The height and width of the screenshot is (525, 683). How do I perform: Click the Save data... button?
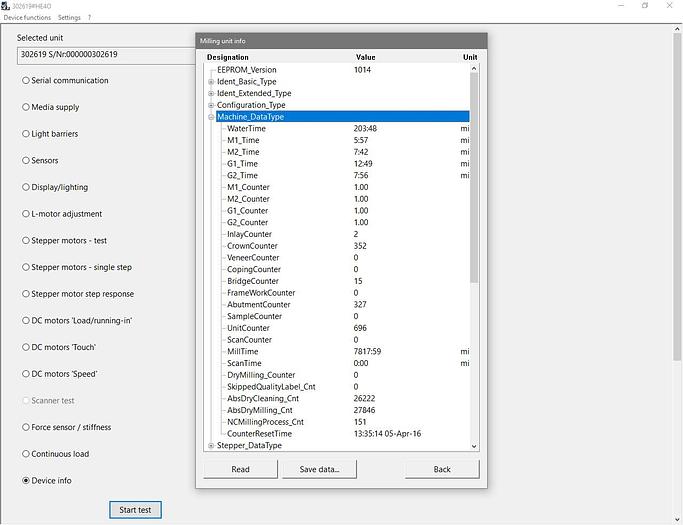[x=320, y=469]
